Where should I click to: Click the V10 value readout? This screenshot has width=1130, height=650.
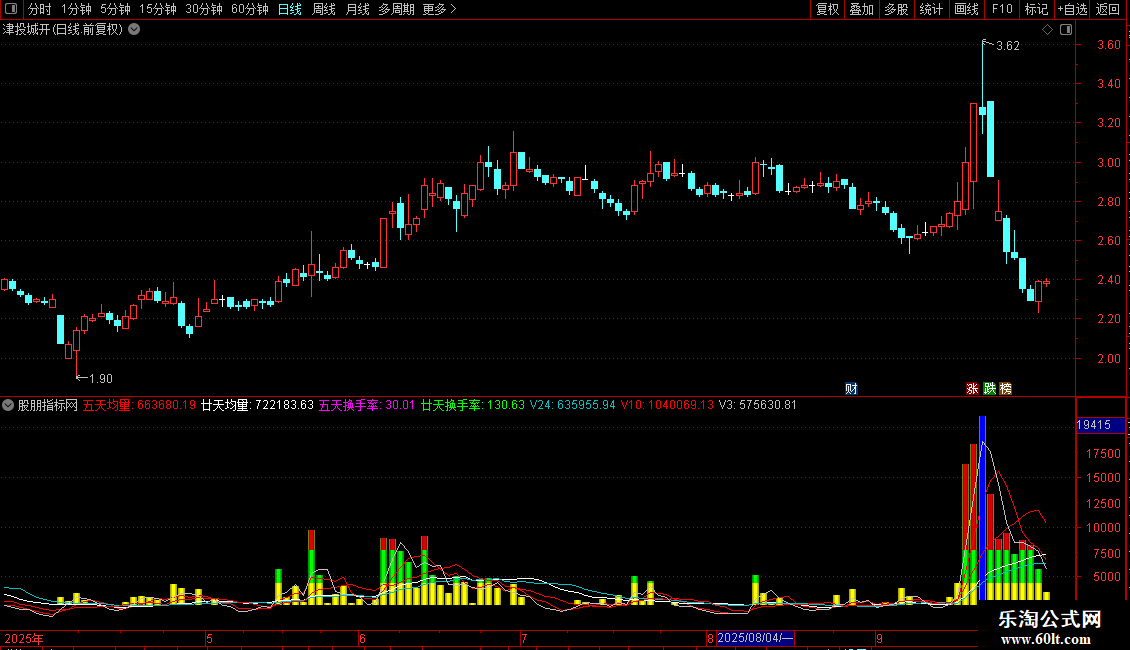[x=667, y=405]
